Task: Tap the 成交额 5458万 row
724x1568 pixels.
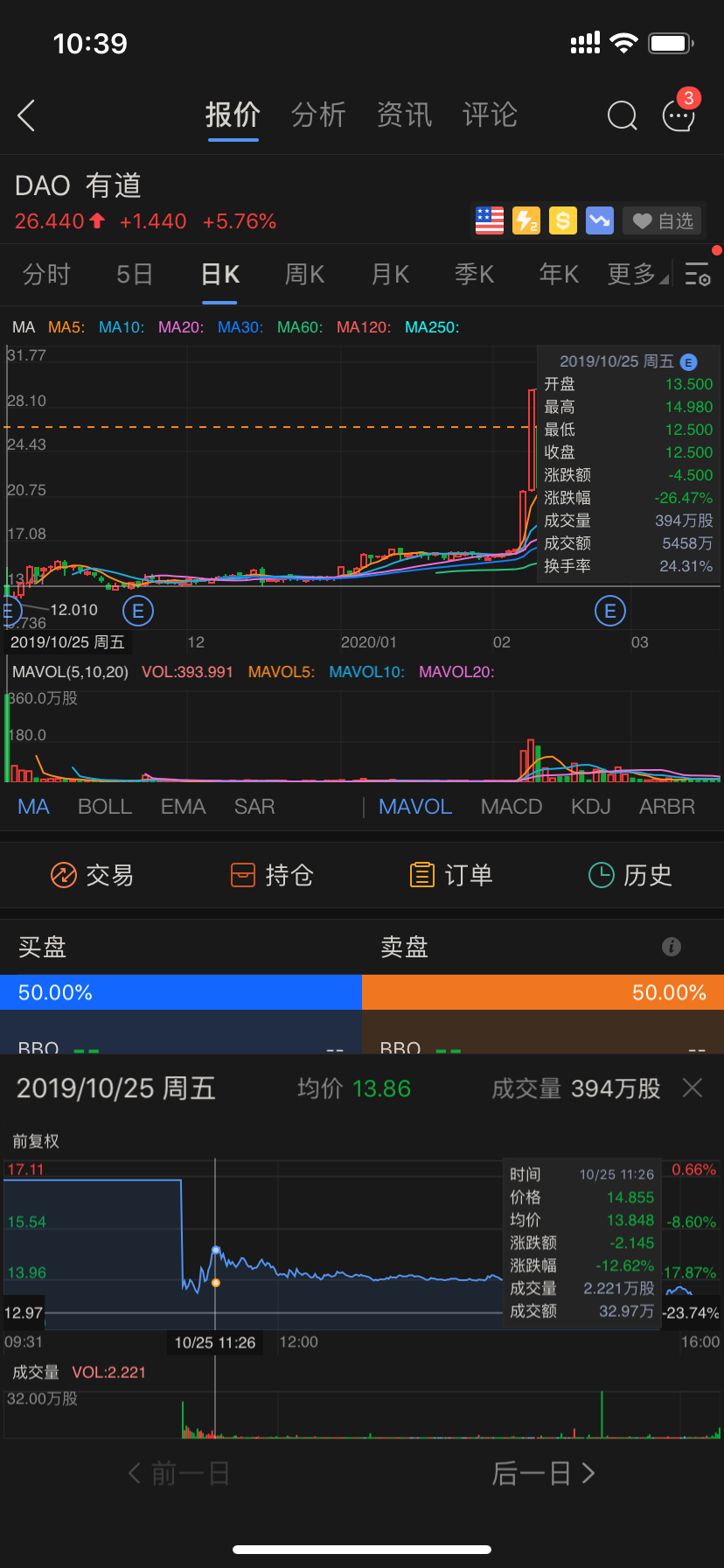Action: click(628, 543)
